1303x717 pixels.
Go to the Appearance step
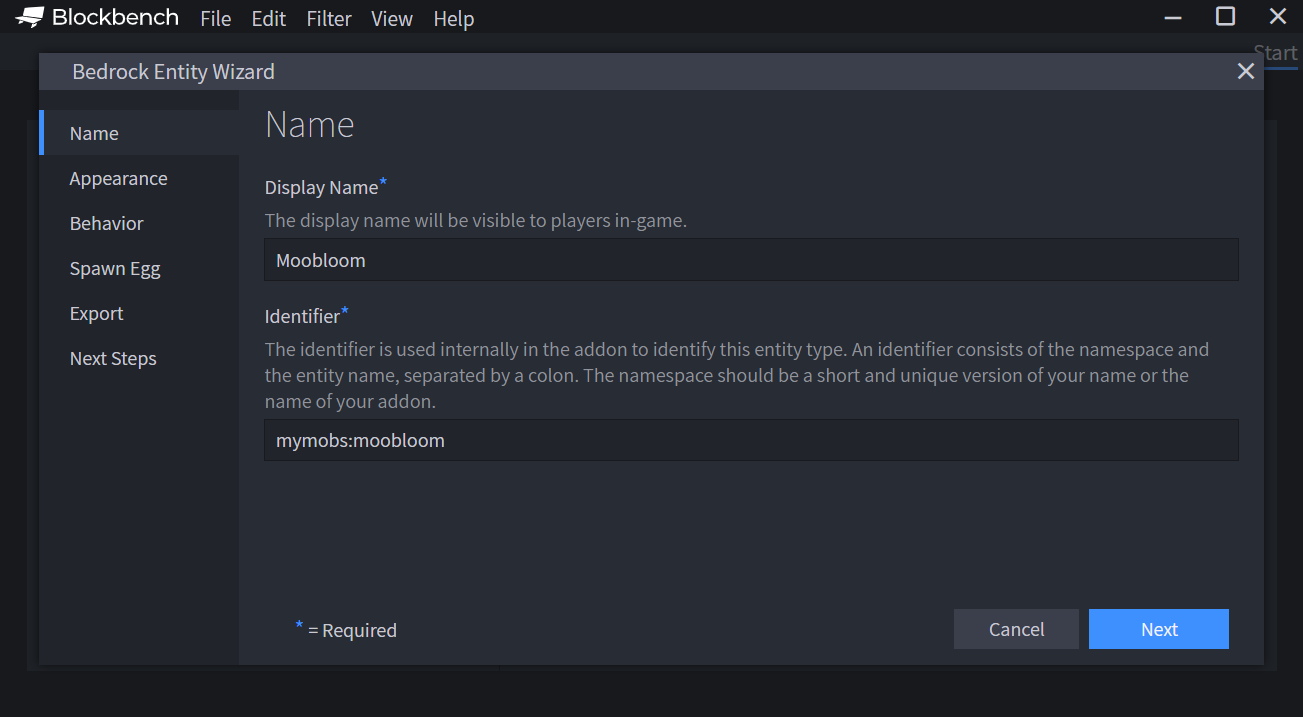coord(118,179)
